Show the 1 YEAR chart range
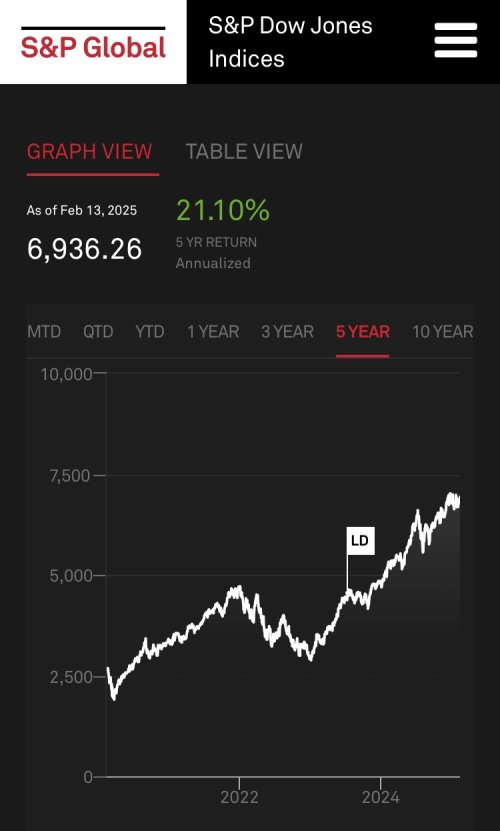 pyautogui.click(x=213, y=332)
